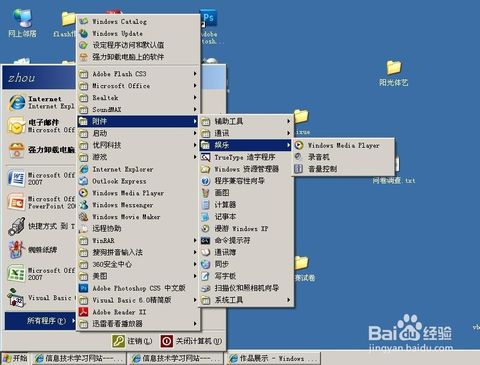Screen dimensions: 480x365
Task: Expand the 启动 submenu arrow
Action: tap(195, 133)
